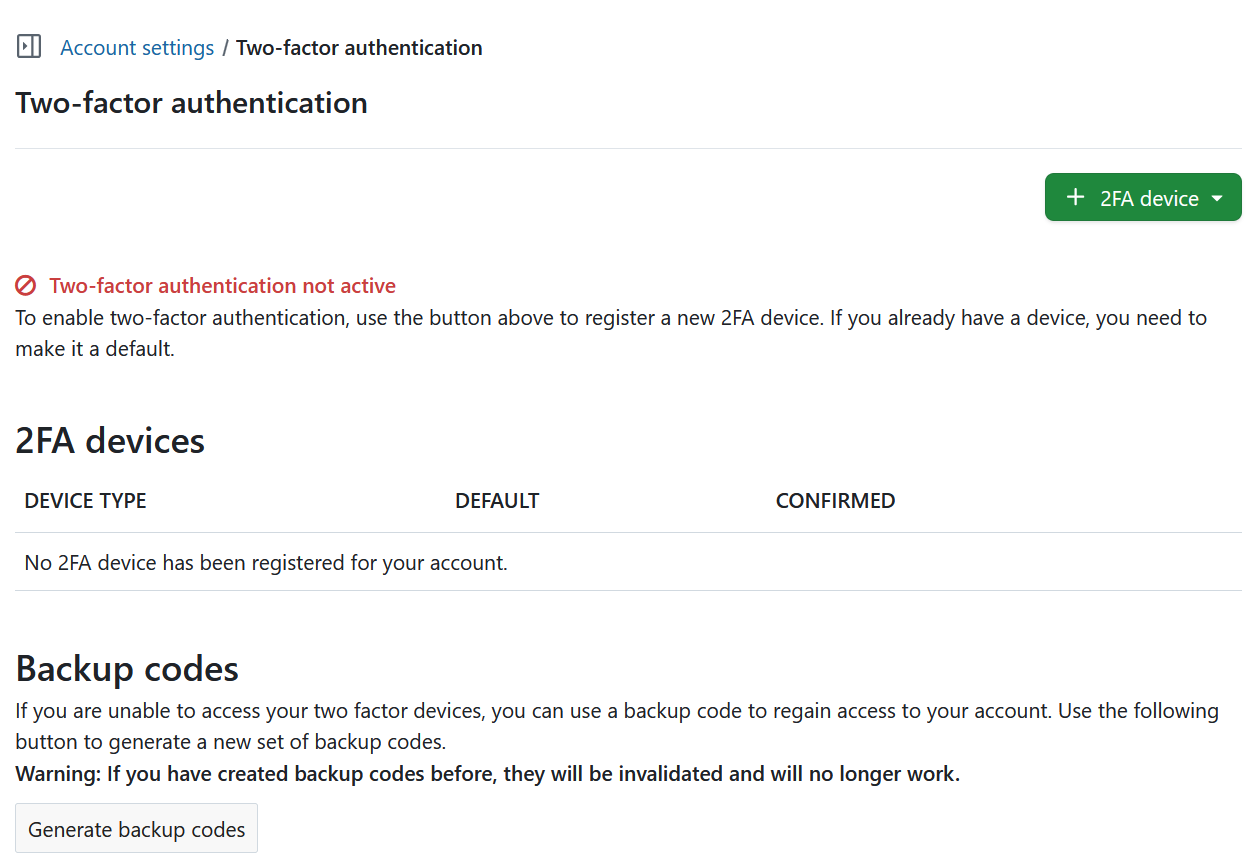Click the DEVICE TYPE column header
Image resolution: width=1258 pixels, height=865 pixels.
tap(85, 500)
